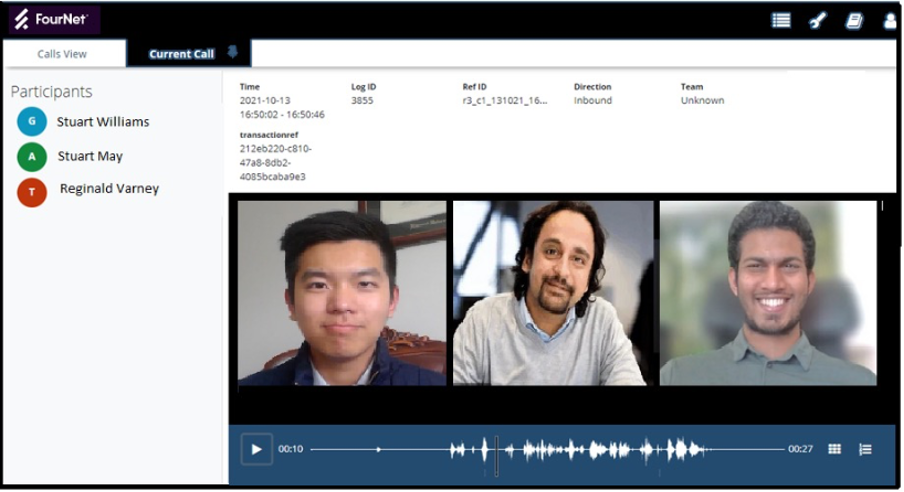Open the user profile icon
Screen dimensions: 904x492
click(889, 20)
